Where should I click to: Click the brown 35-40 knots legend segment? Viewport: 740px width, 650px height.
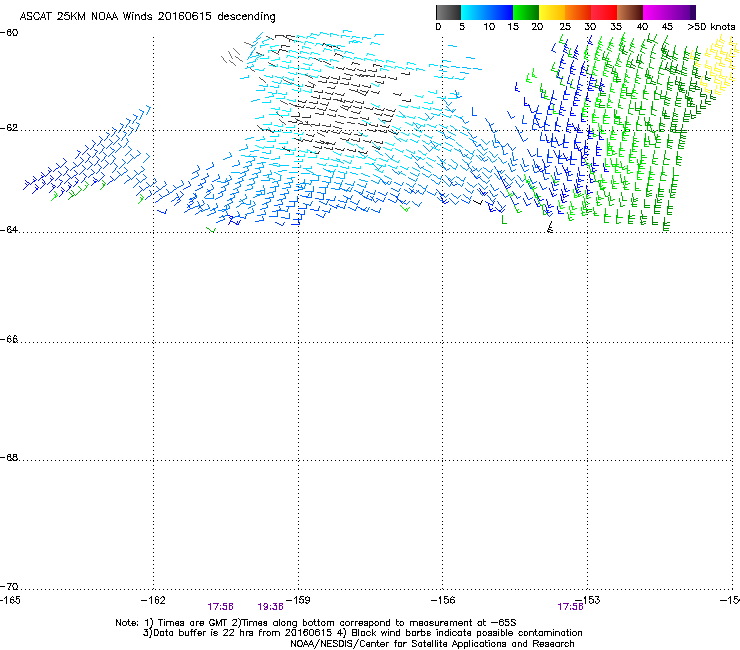(x=630, y=12)
